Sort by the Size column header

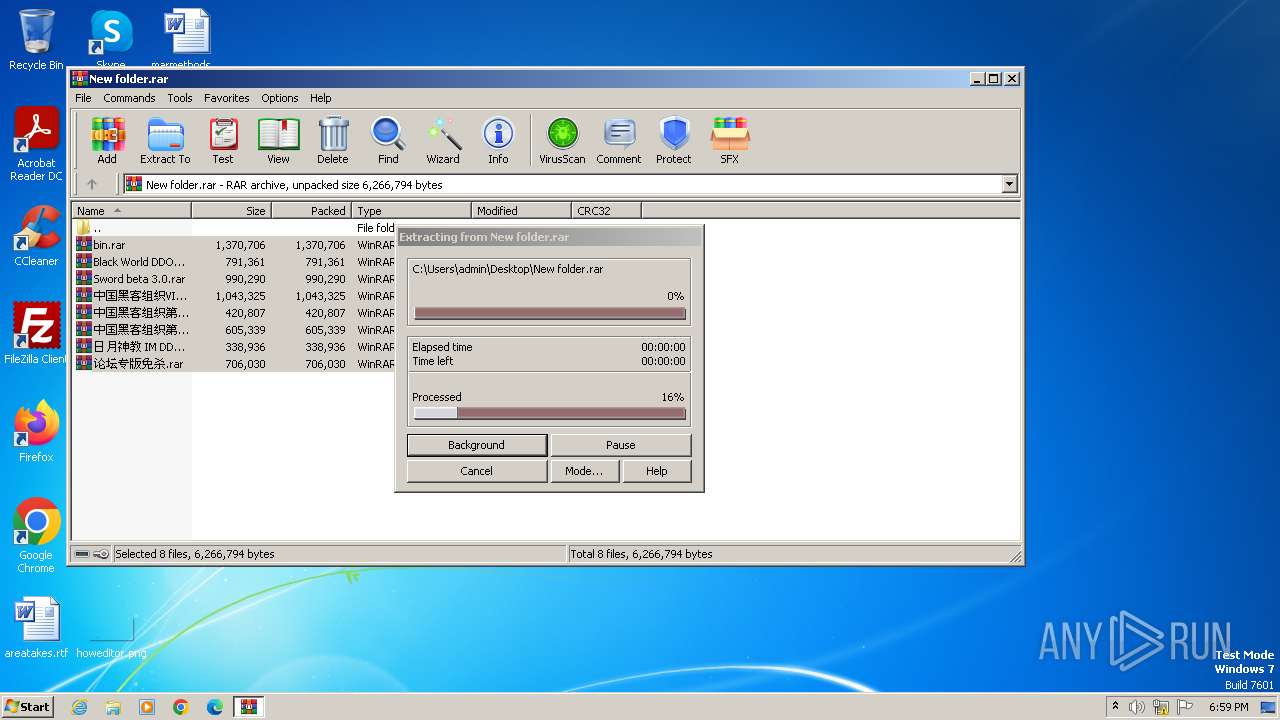coord(232,211)
